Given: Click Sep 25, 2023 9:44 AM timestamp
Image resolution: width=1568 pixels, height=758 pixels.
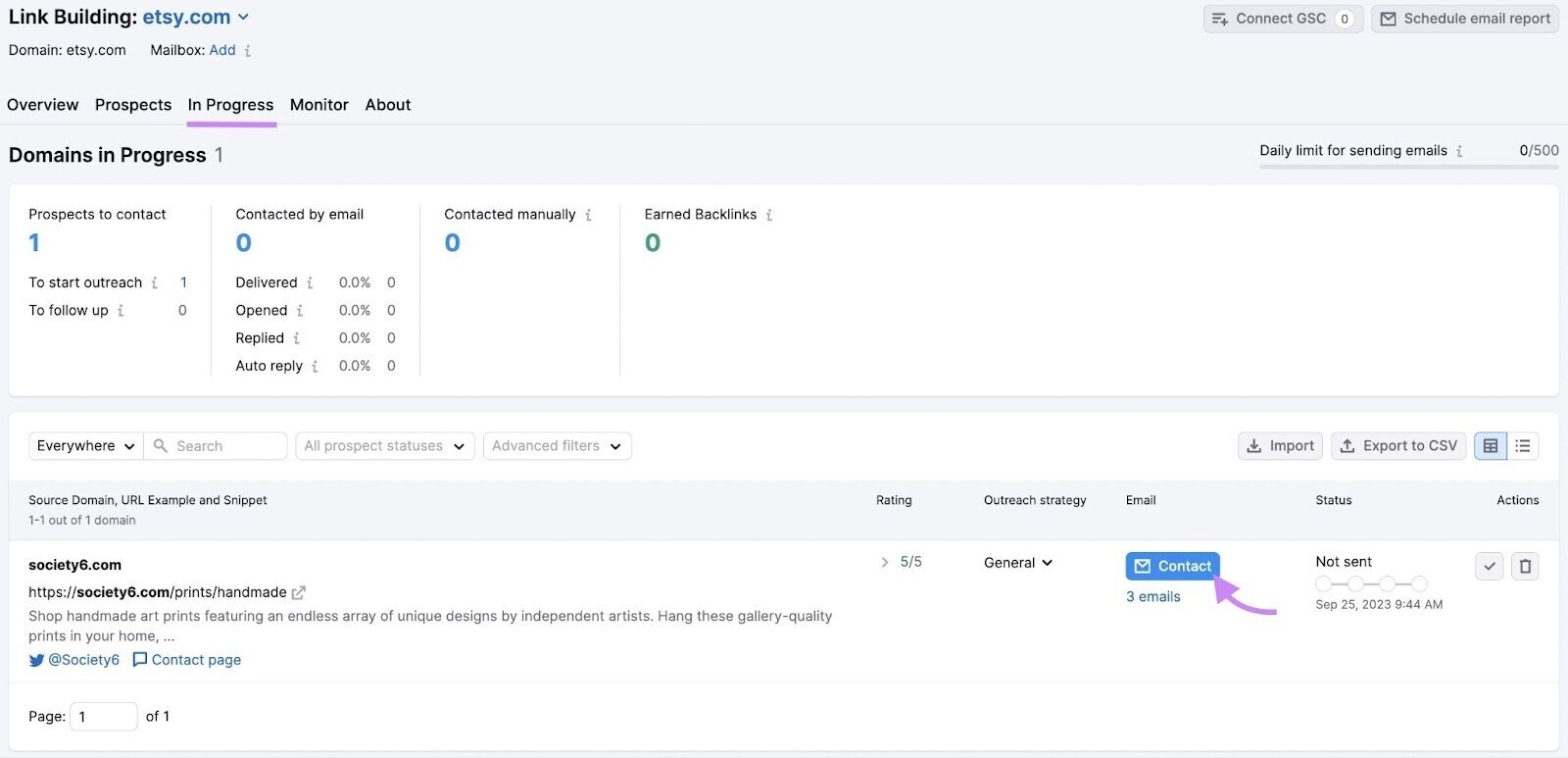Looking at the screenshot, I should pos(1379,605).
